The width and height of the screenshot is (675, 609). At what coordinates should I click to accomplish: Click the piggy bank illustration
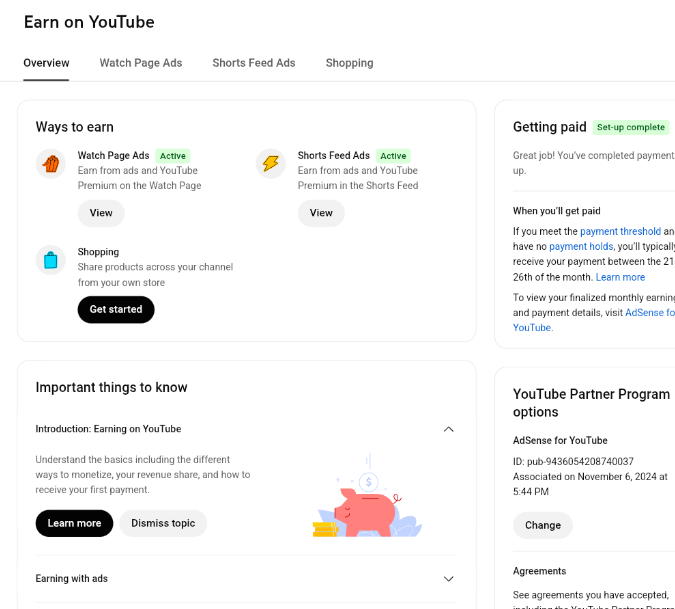[367, 497]
